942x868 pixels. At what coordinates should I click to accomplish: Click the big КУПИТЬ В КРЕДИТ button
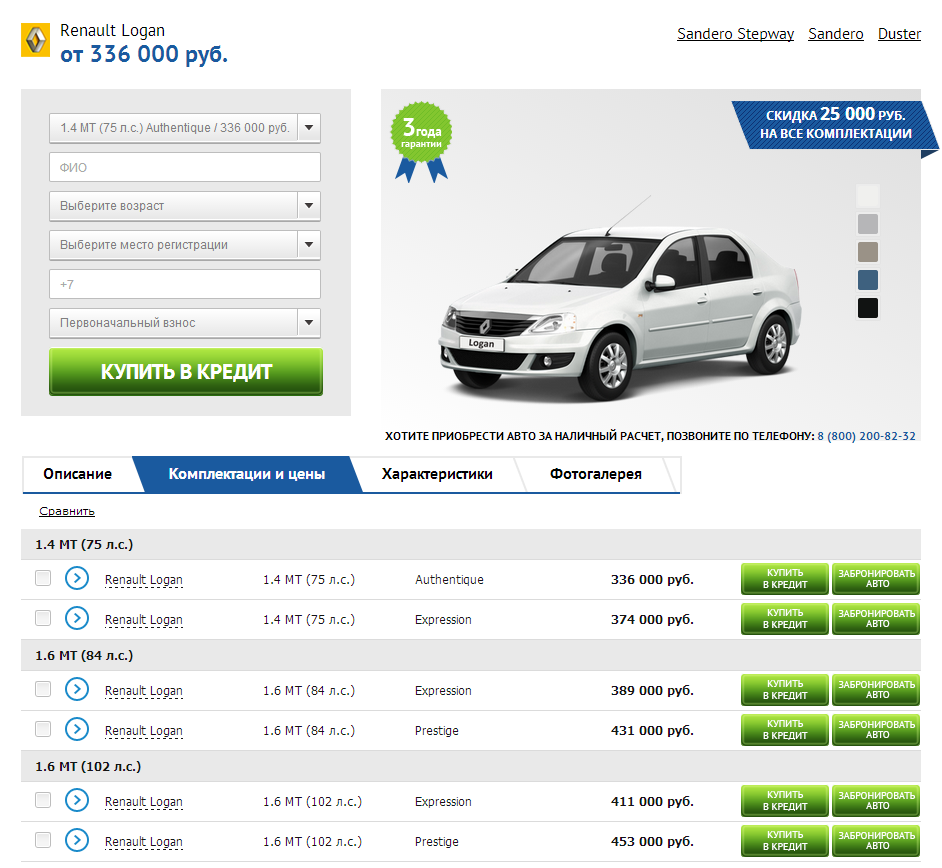point(186,372)
